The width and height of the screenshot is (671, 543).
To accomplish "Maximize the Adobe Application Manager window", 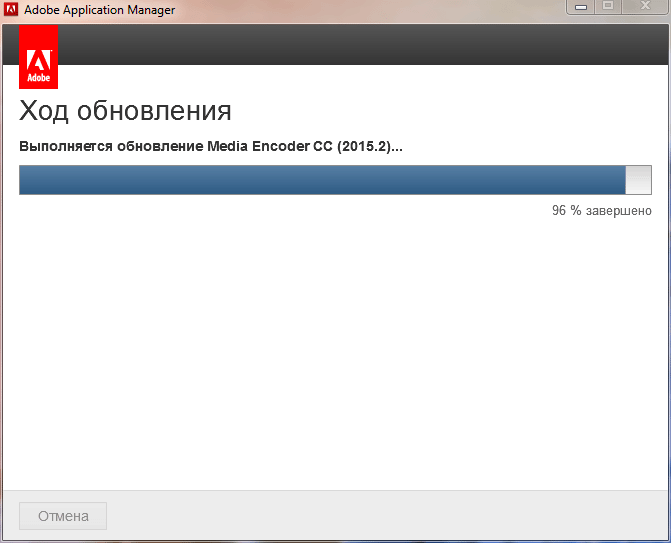I will tap(607, 7).
